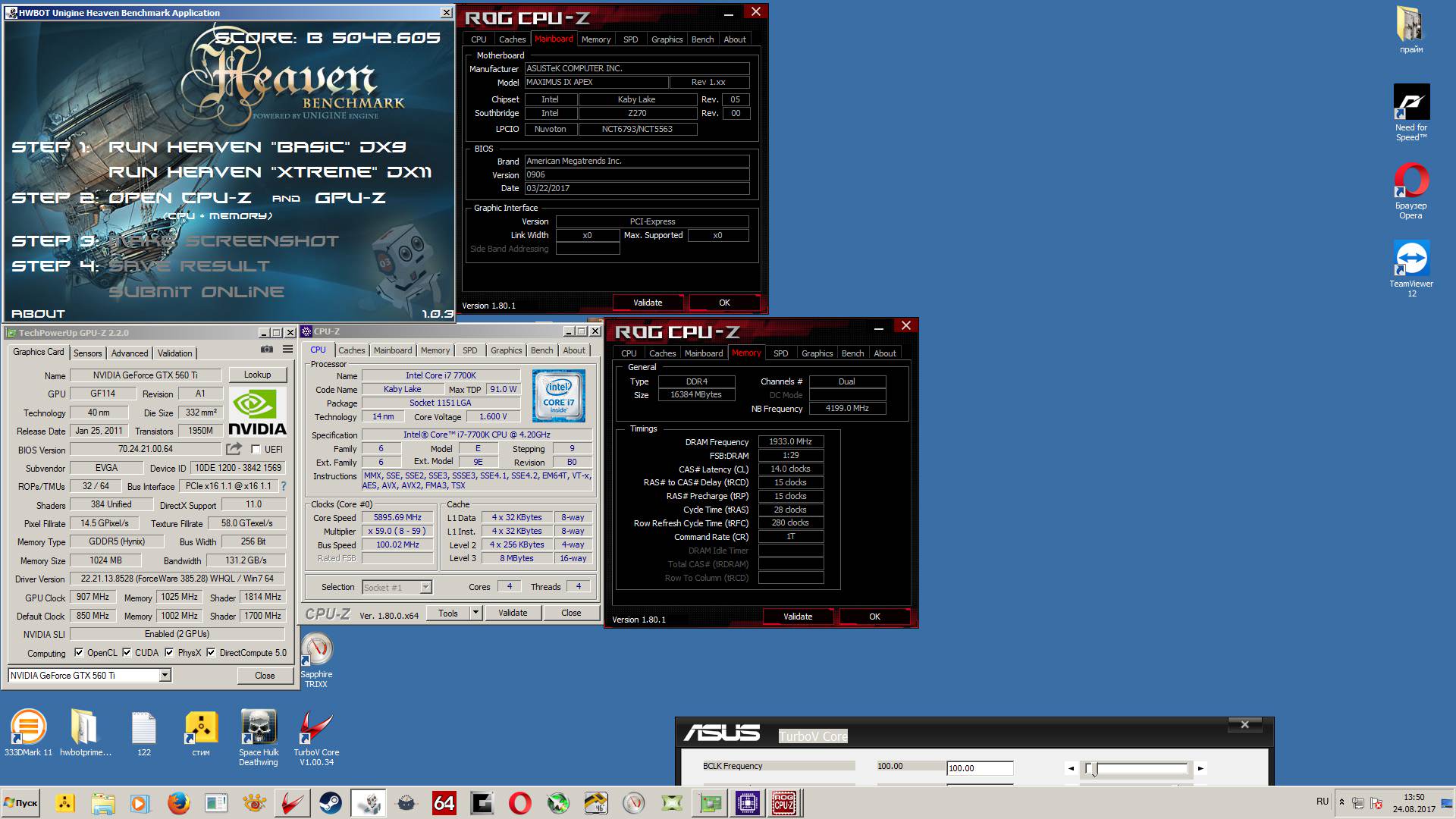Open the GPU selection dropdown in GPU-Z
Image resolution: width=1456 pixels, height=819 pixels.
tap(165, 676)
